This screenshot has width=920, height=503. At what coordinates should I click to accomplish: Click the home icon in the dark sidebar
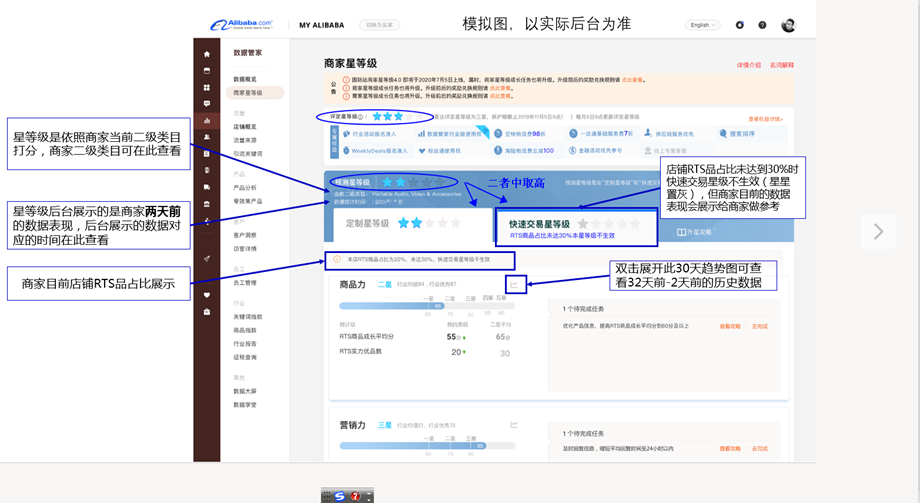click(x=207, y=54)
